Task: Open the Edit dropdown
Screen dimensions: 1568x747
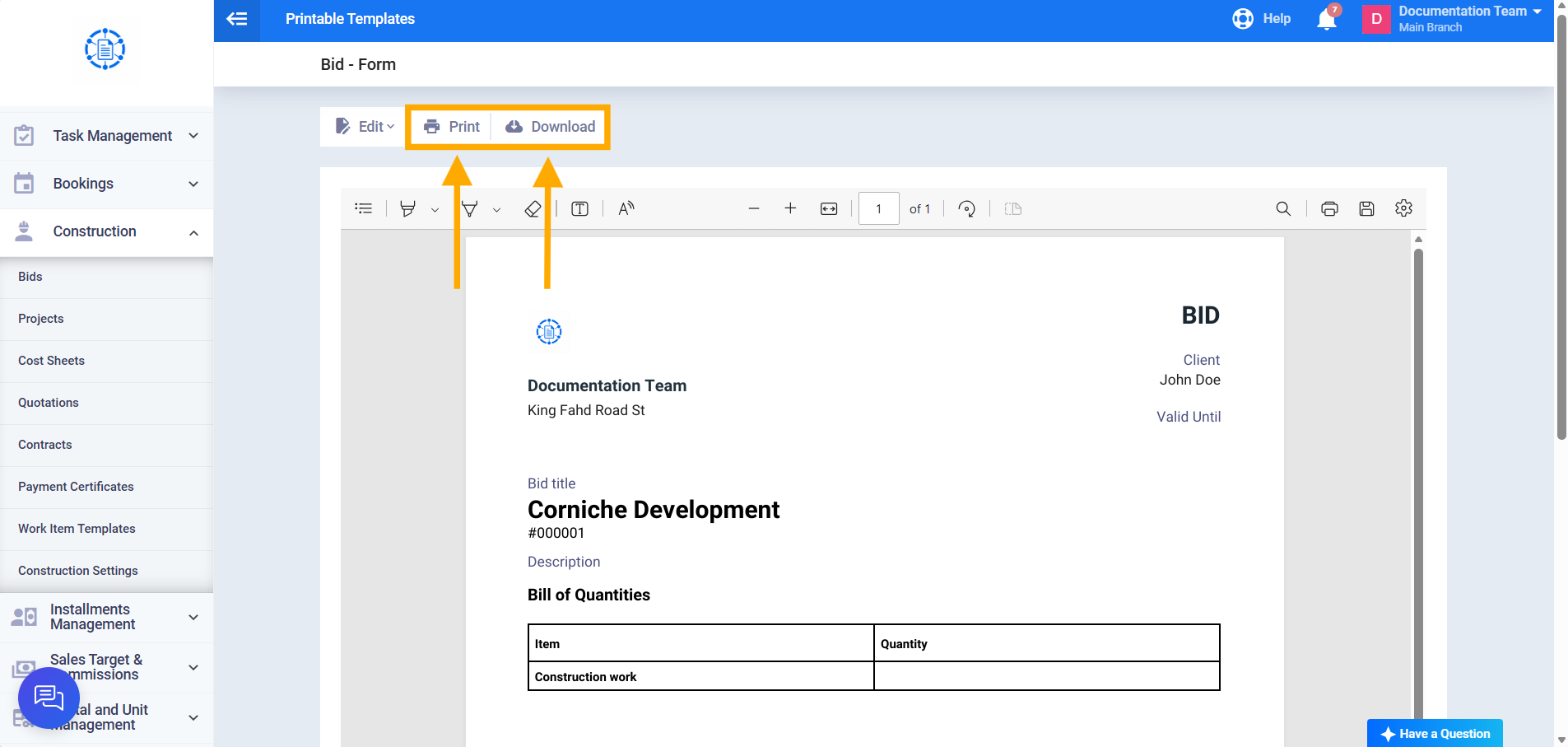Action: (365, 126)
